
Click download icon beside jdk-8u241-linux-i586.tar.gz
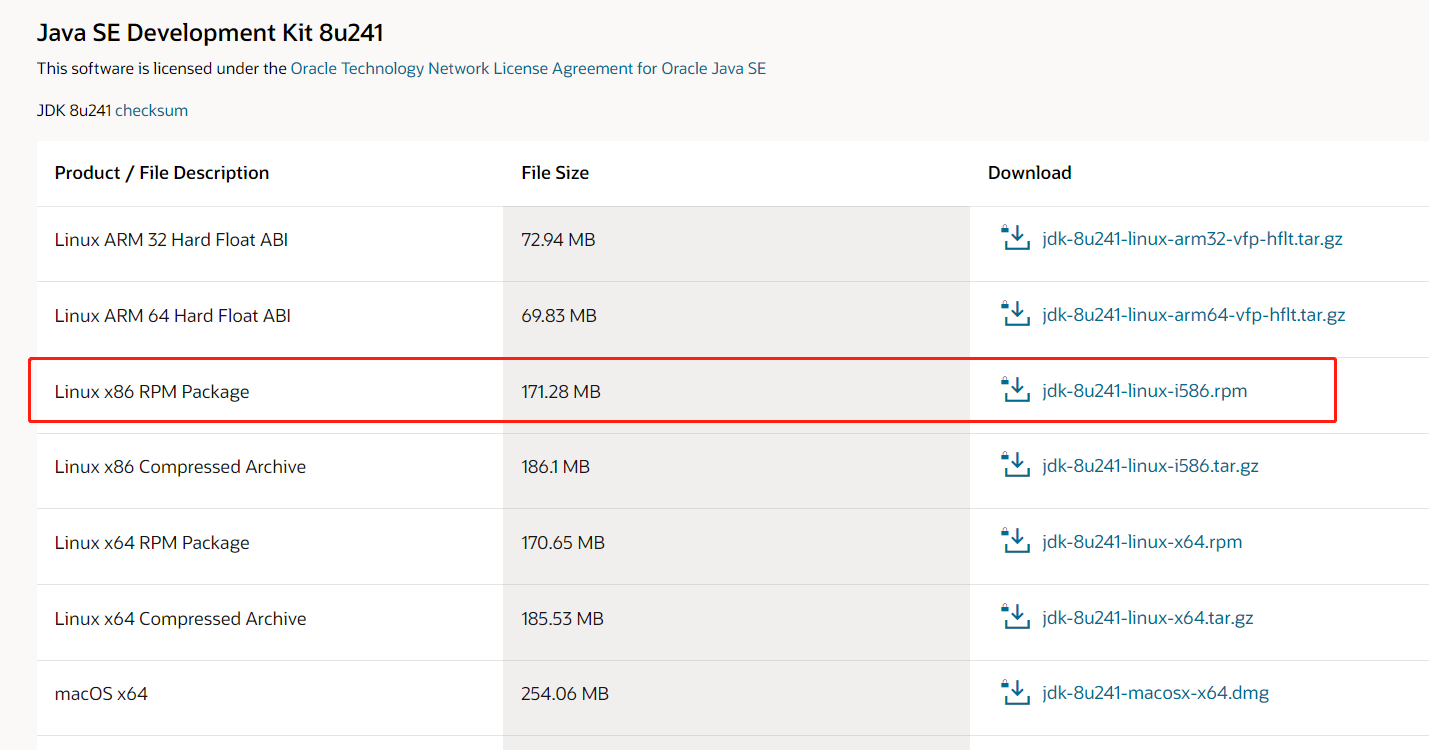click(x=1015, y=465)
